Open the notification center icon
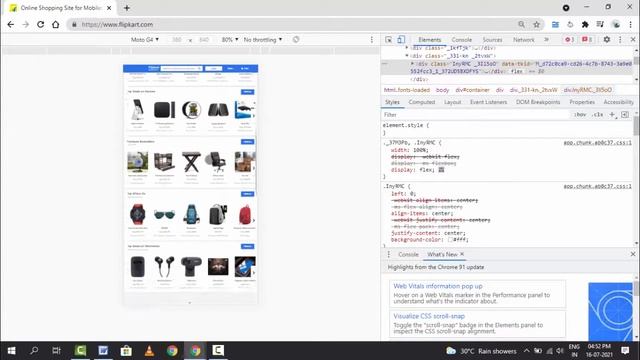 click(x=625, y=351)
